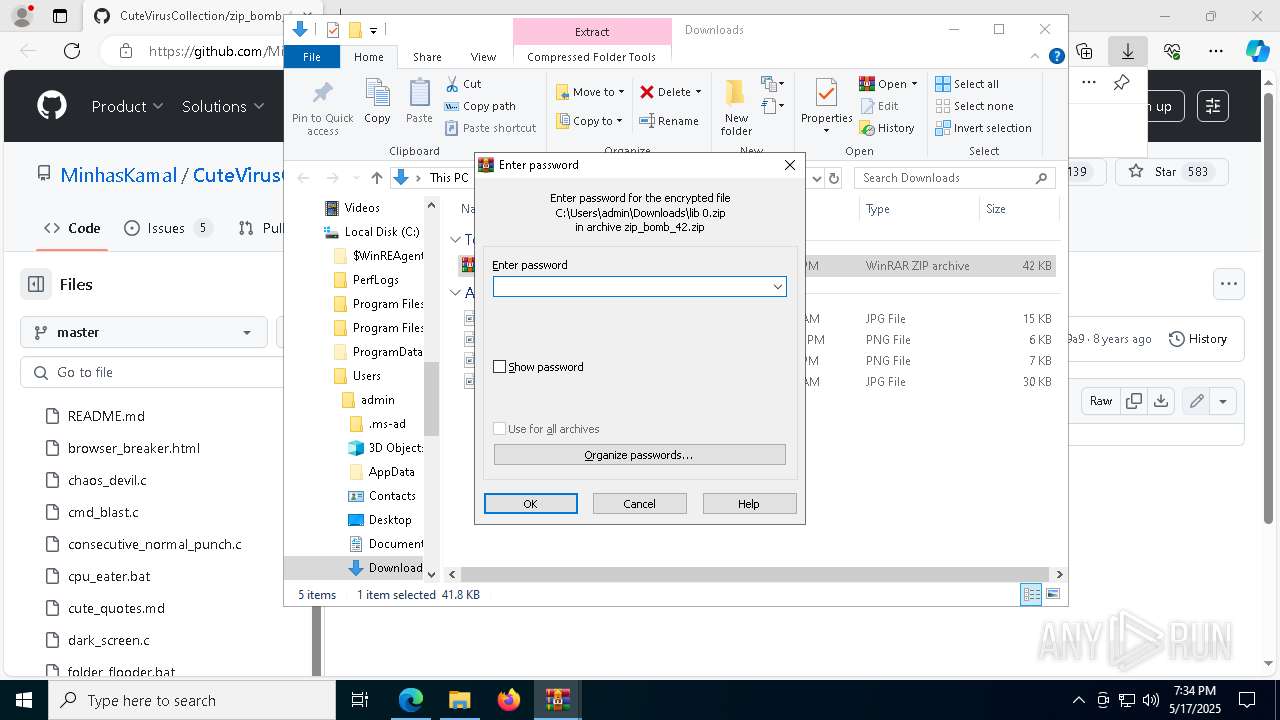The image size is (1280, 720).
Task: Open the master branch dropdown
Action: (144, 332)
